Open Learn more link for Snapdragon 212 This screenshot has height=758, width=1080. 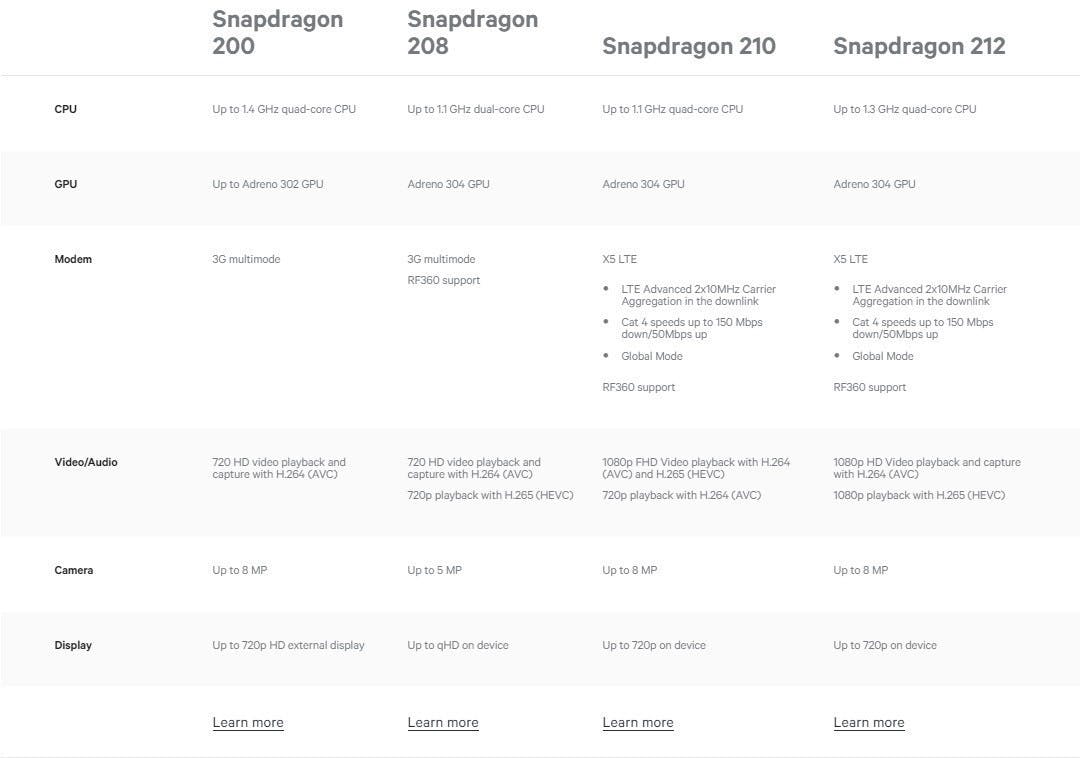tap(869, 722)
